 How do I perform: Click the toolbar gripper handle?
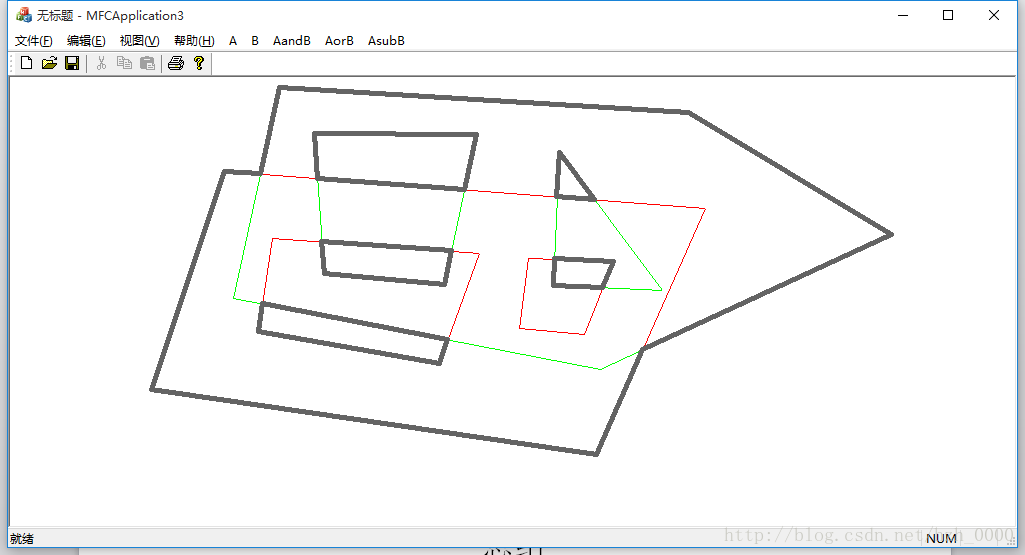coord(12,63)
